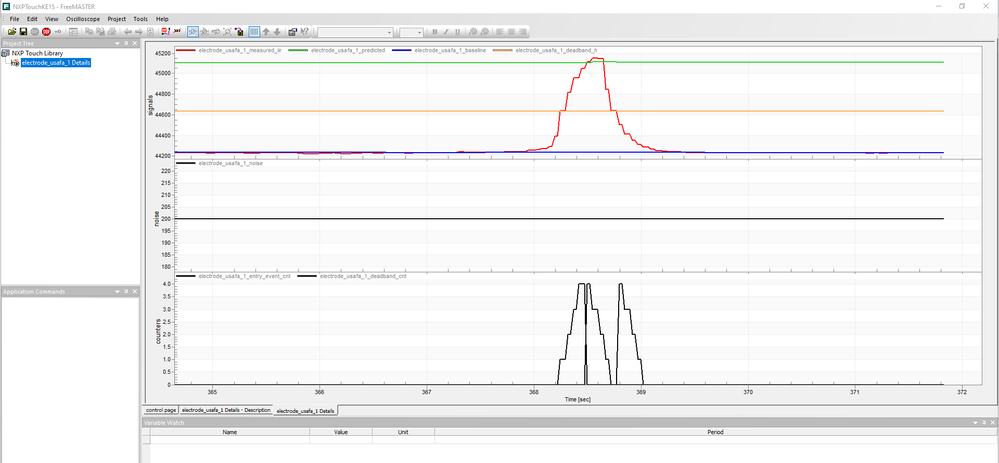999x463 pixels.
Task: Click the Back arrow toolbar icon
Action: (x=128, y=32)
